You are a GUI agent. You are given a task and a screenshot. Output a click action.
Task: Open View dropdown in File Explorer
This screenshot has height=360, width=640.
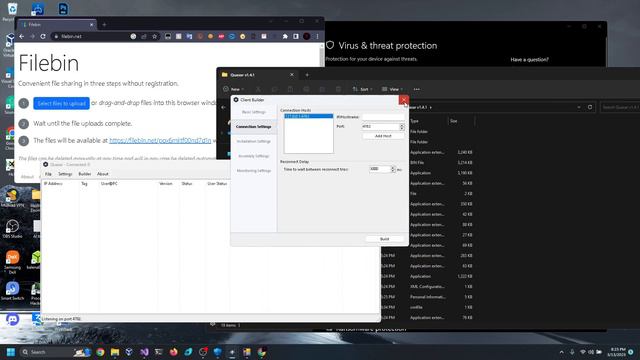pos(392,89)
